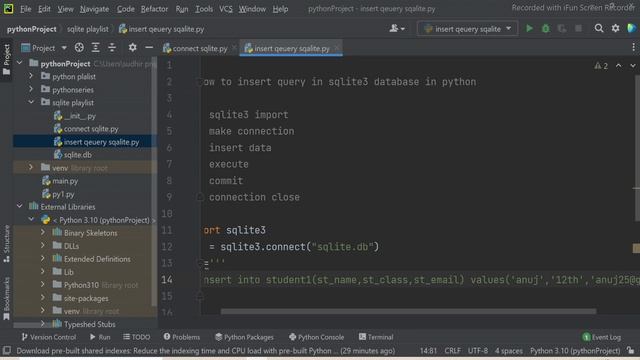Screen dimensions: 640x360
Task: Click the Stop square icon
Action: [578, 29]
